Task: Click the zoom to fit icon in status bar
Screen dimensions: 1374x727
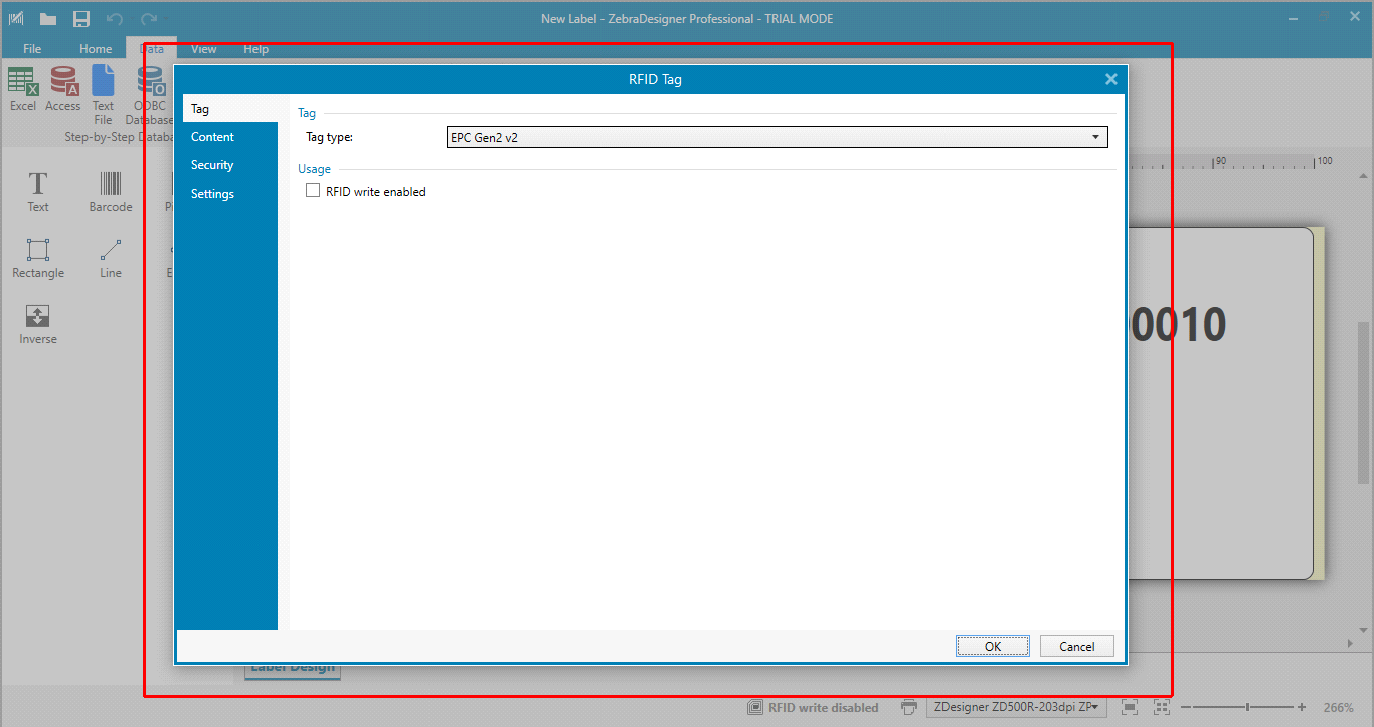Action: pos(1130,707)
